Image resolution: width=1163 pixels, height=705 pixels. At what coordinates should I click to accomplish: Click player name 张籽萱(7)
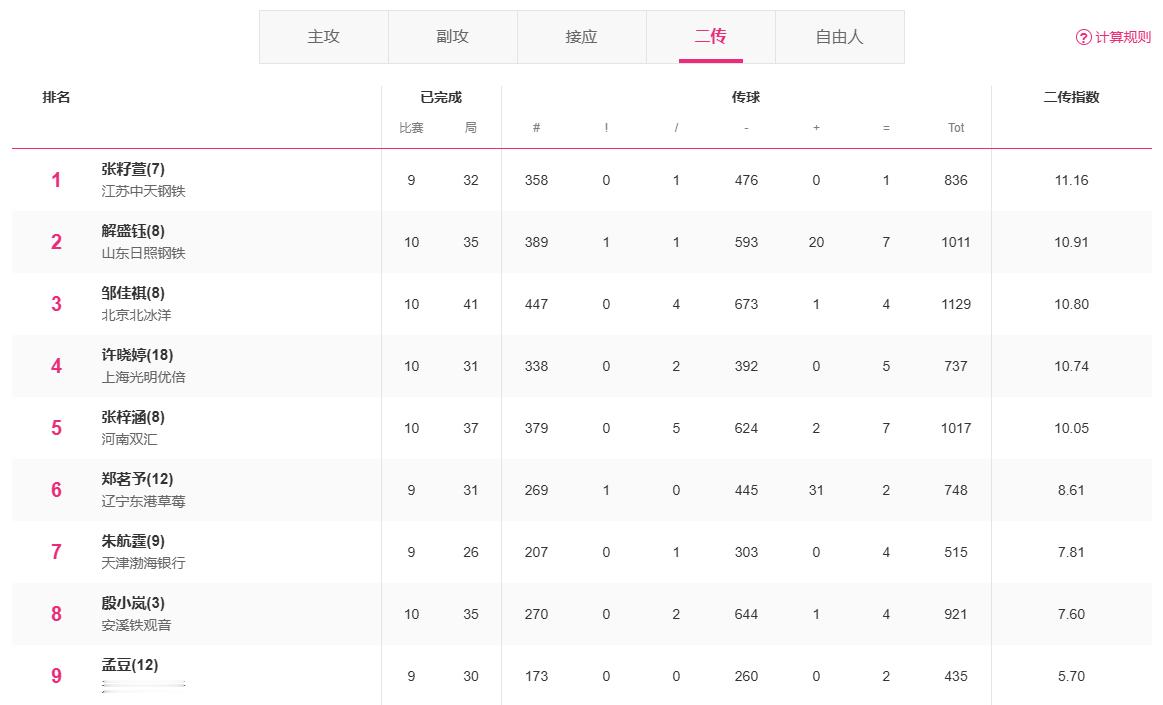click(133, 169)
